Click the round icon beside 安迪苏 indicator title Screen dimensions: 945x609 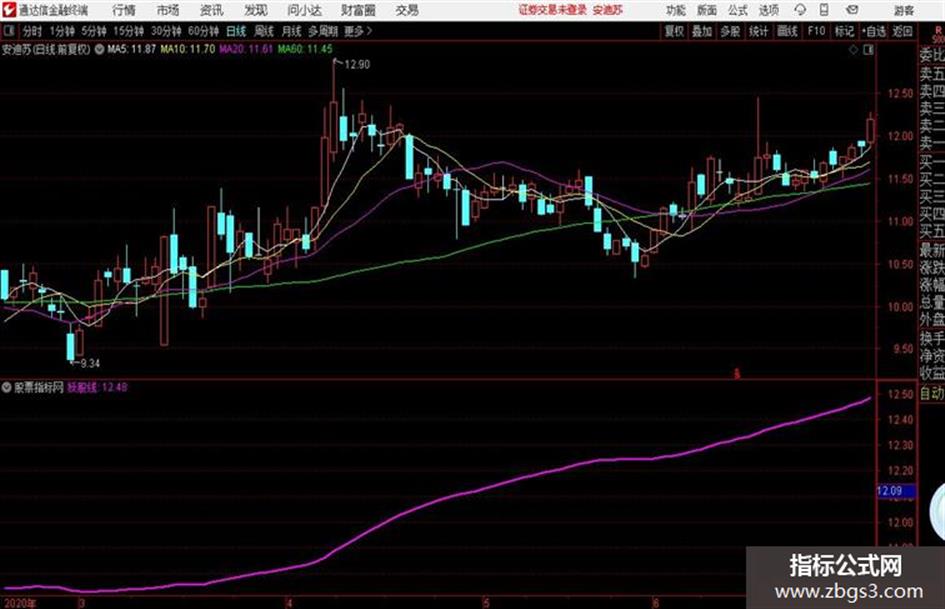pyautogui.click(x=99, y=49)
